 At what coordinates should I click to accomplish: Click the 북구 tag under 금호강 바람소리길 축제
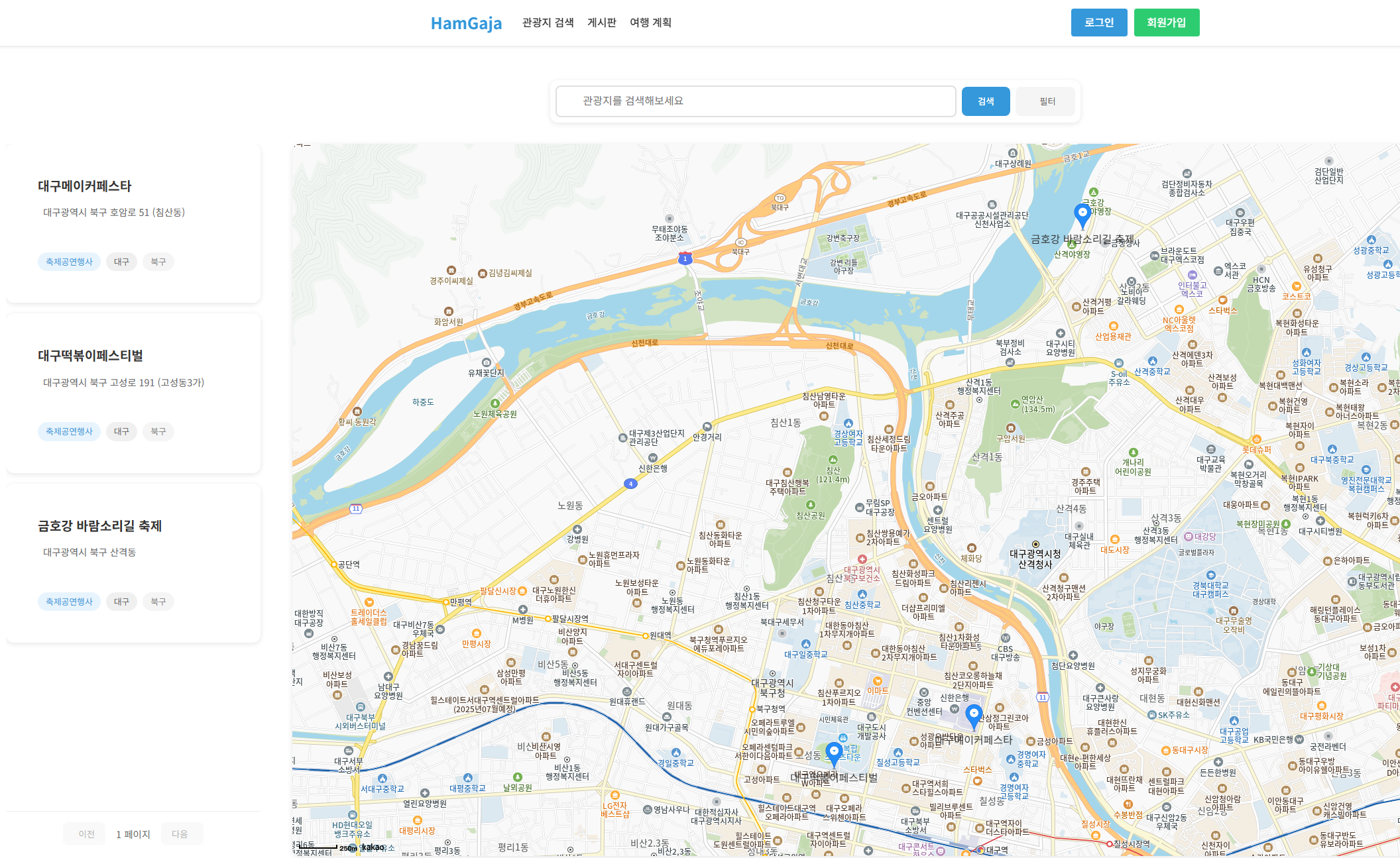tap(158, 602)
